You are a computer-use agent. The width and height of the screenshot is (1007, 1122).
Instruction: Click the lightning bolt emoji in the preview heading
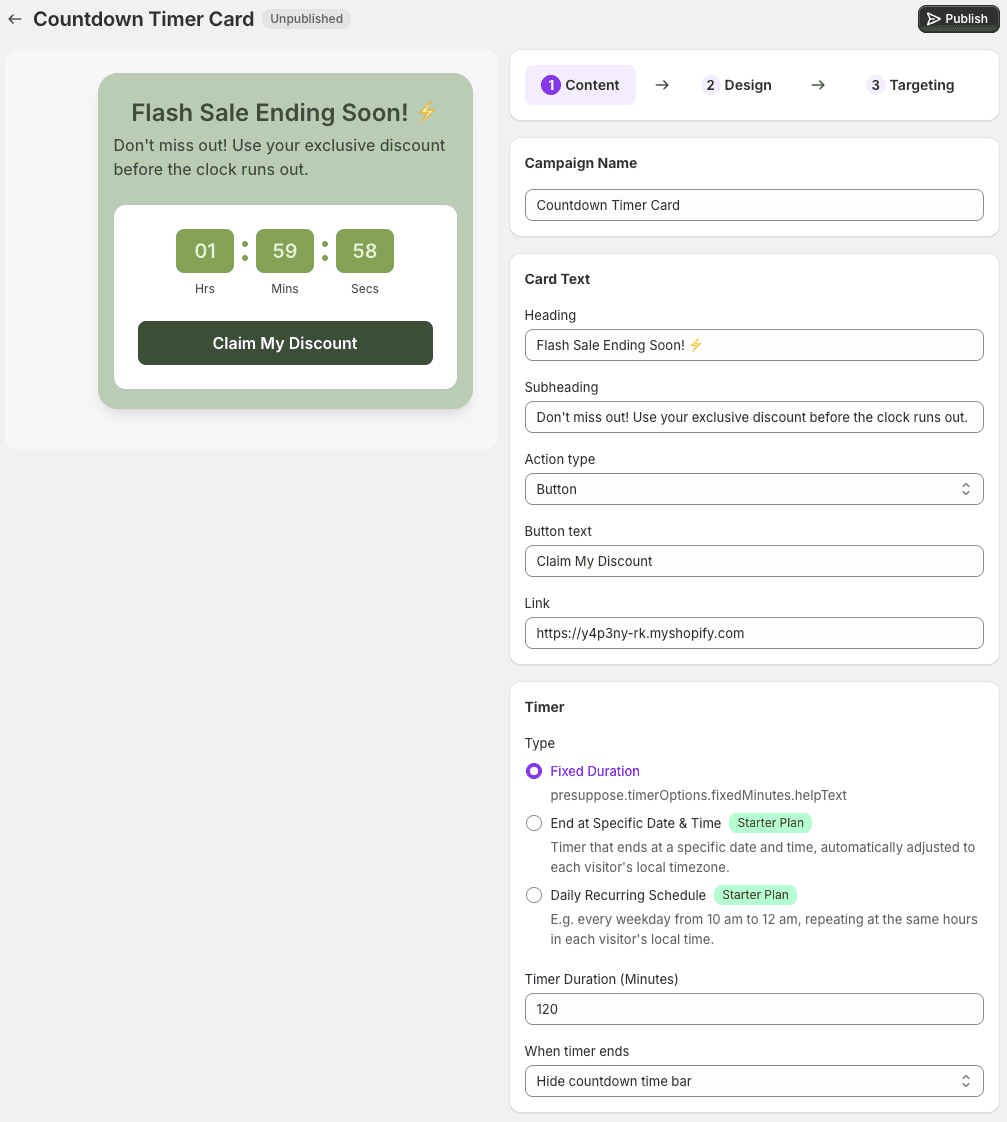coord(427,112)
